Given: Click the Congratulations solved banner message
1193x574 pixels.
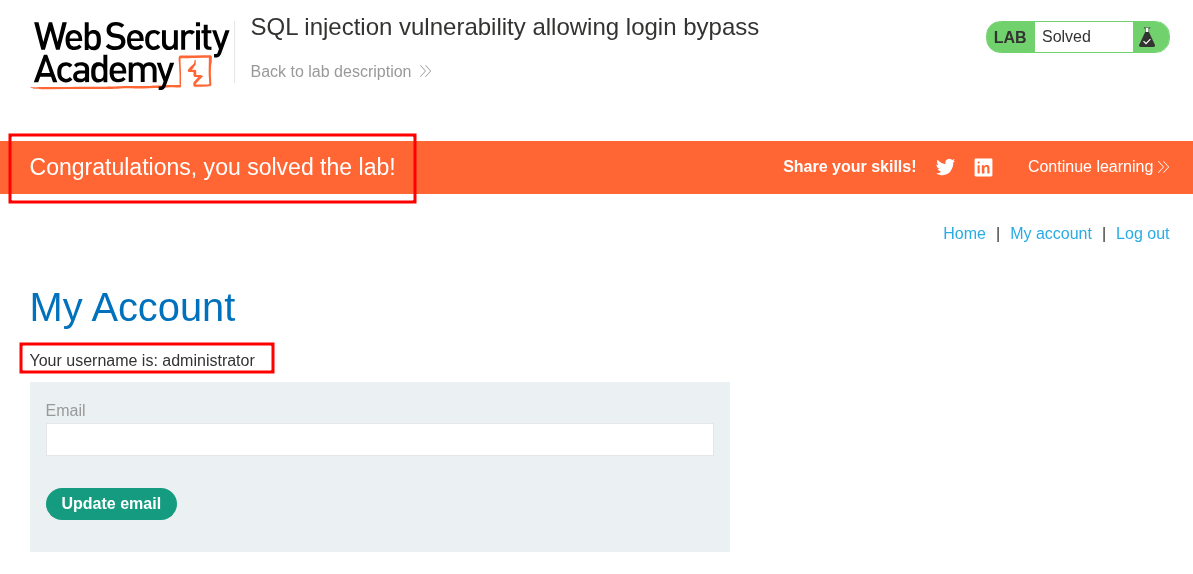Looking at the screenshot, I should click(212, 167).
